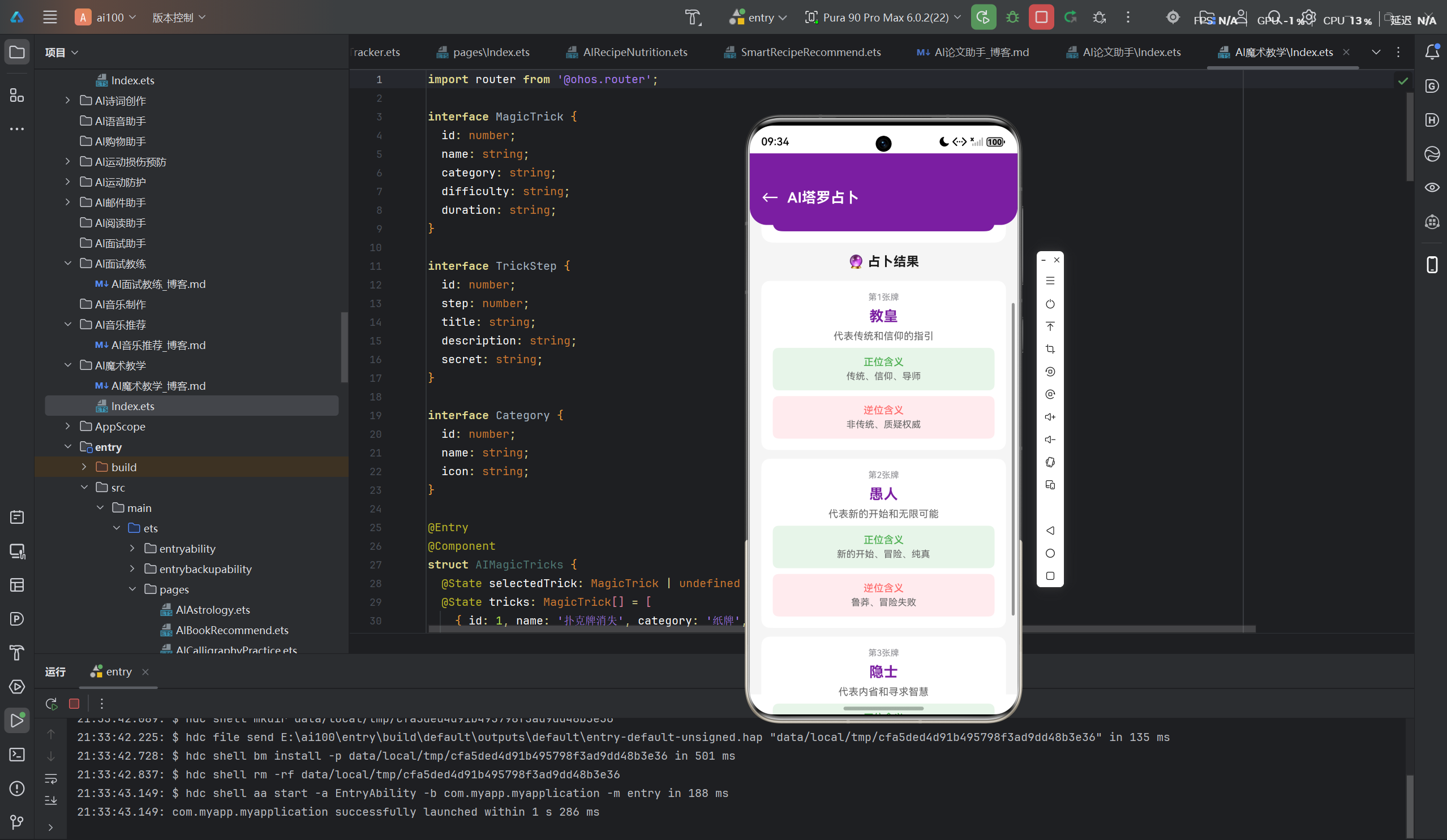This screenshot has width=1447, height=840.
Task: Tap the back arrow in AI塔罗占卜 header
Action: coord(770,197)
